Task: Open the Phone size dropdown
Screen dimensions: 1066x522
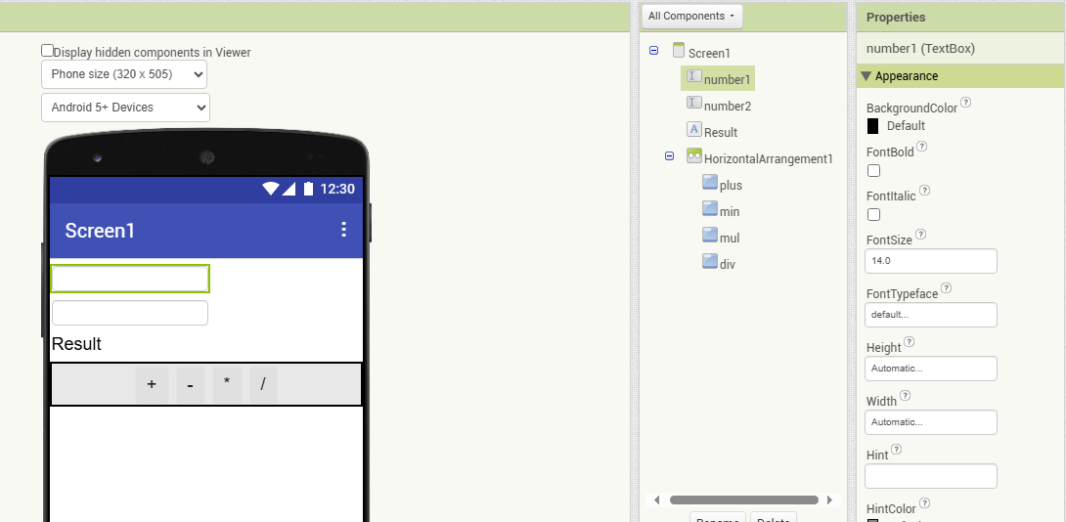Action: (x=124, y=74)
